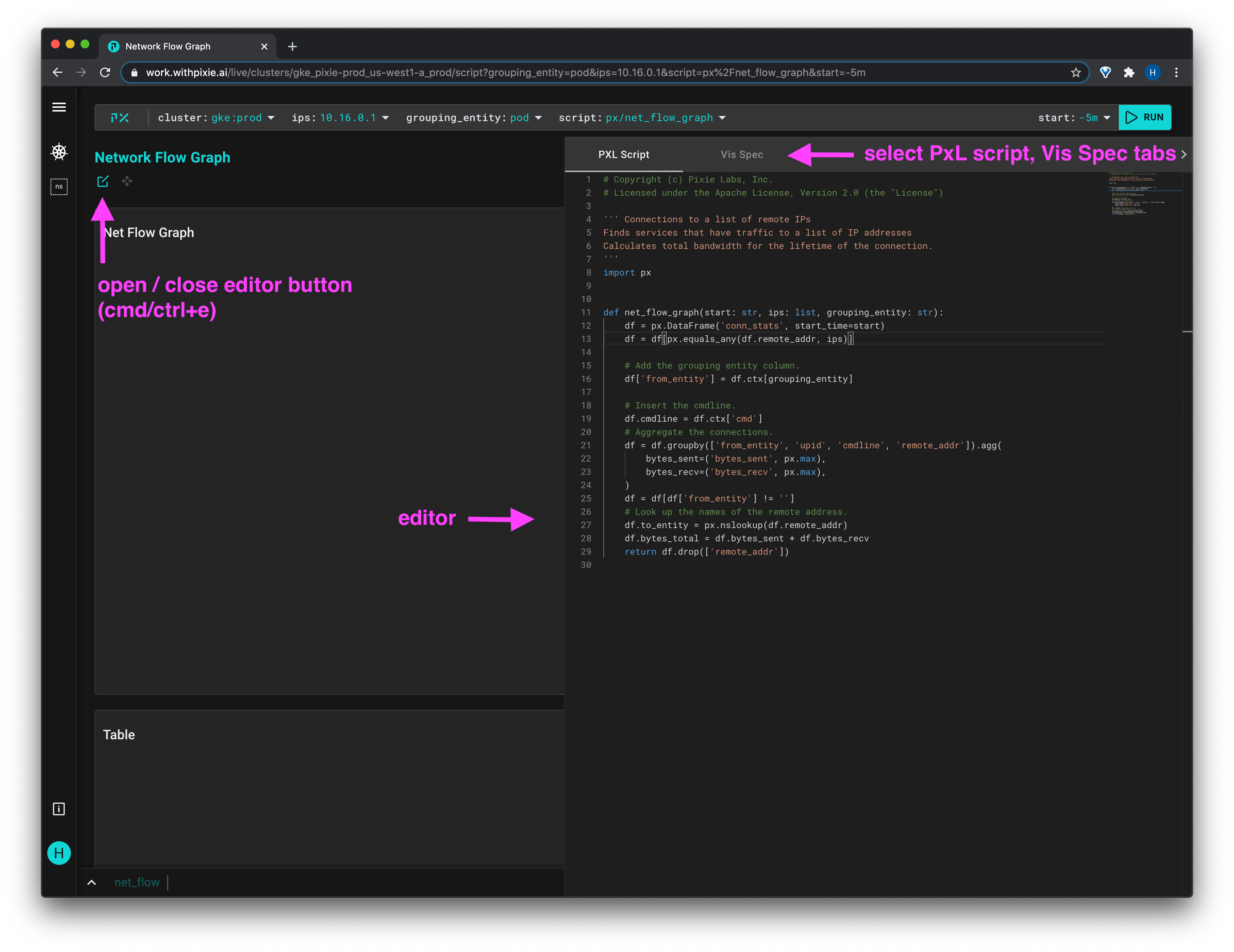This screenshot has width=1234, height=952.
Task: Open the hamburger sidebar menu
Action: point(59,107)
